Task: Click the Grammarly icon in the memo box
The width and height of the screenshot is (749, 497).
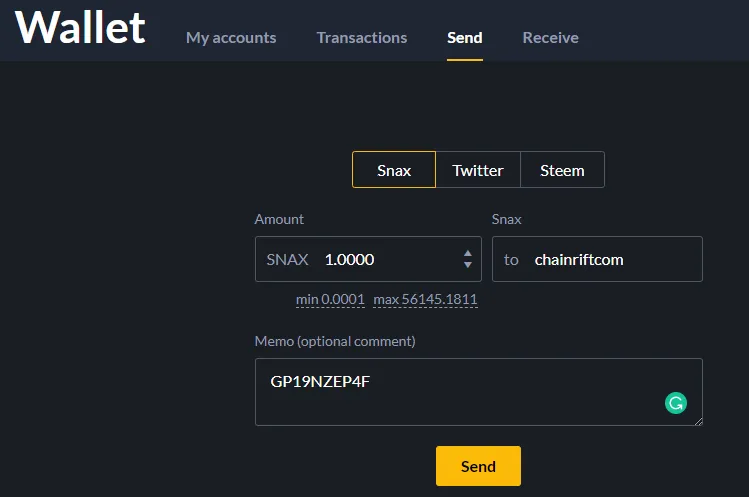Action: coord(676,403)
